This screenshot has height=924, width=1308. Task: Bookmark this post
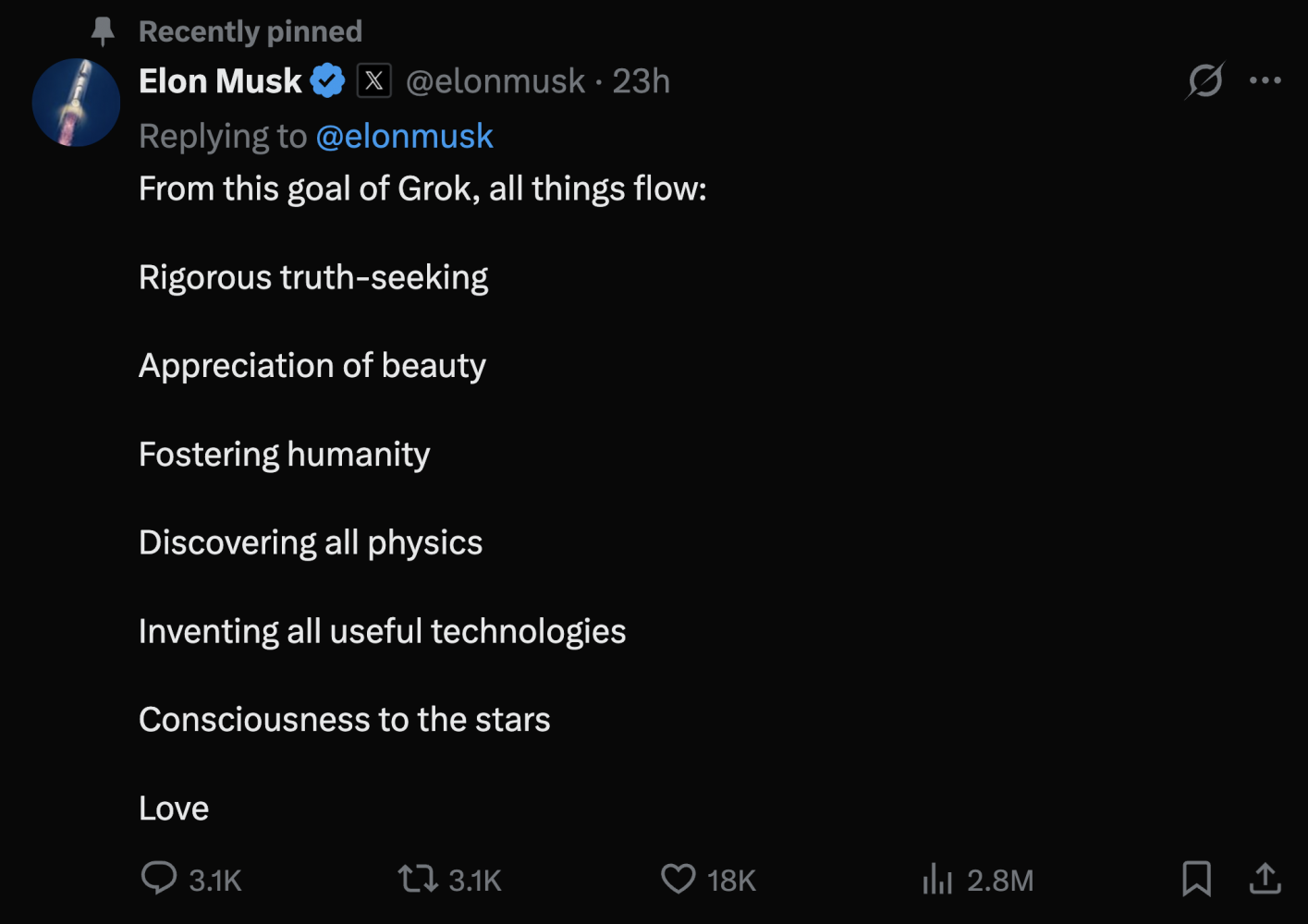[x=1196, y=878]
